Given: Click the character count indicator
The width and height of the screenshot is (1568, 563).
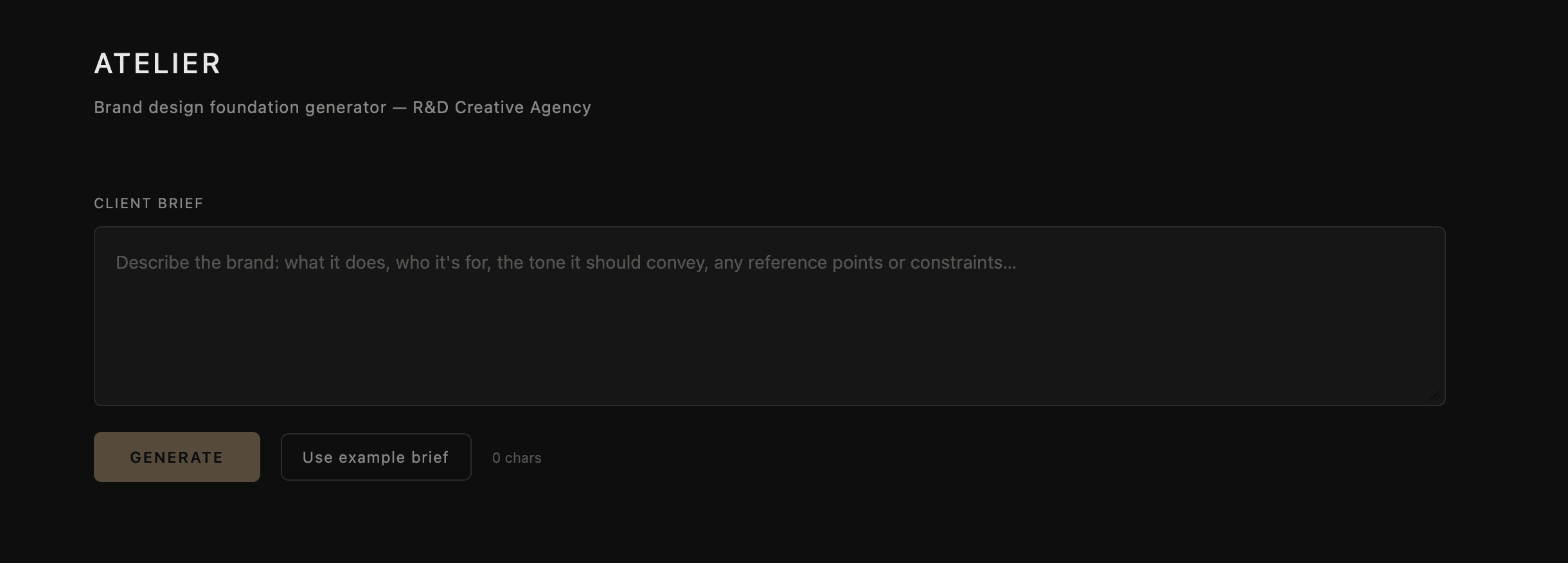Looking at the screenshot, I should tap(517, 458).
